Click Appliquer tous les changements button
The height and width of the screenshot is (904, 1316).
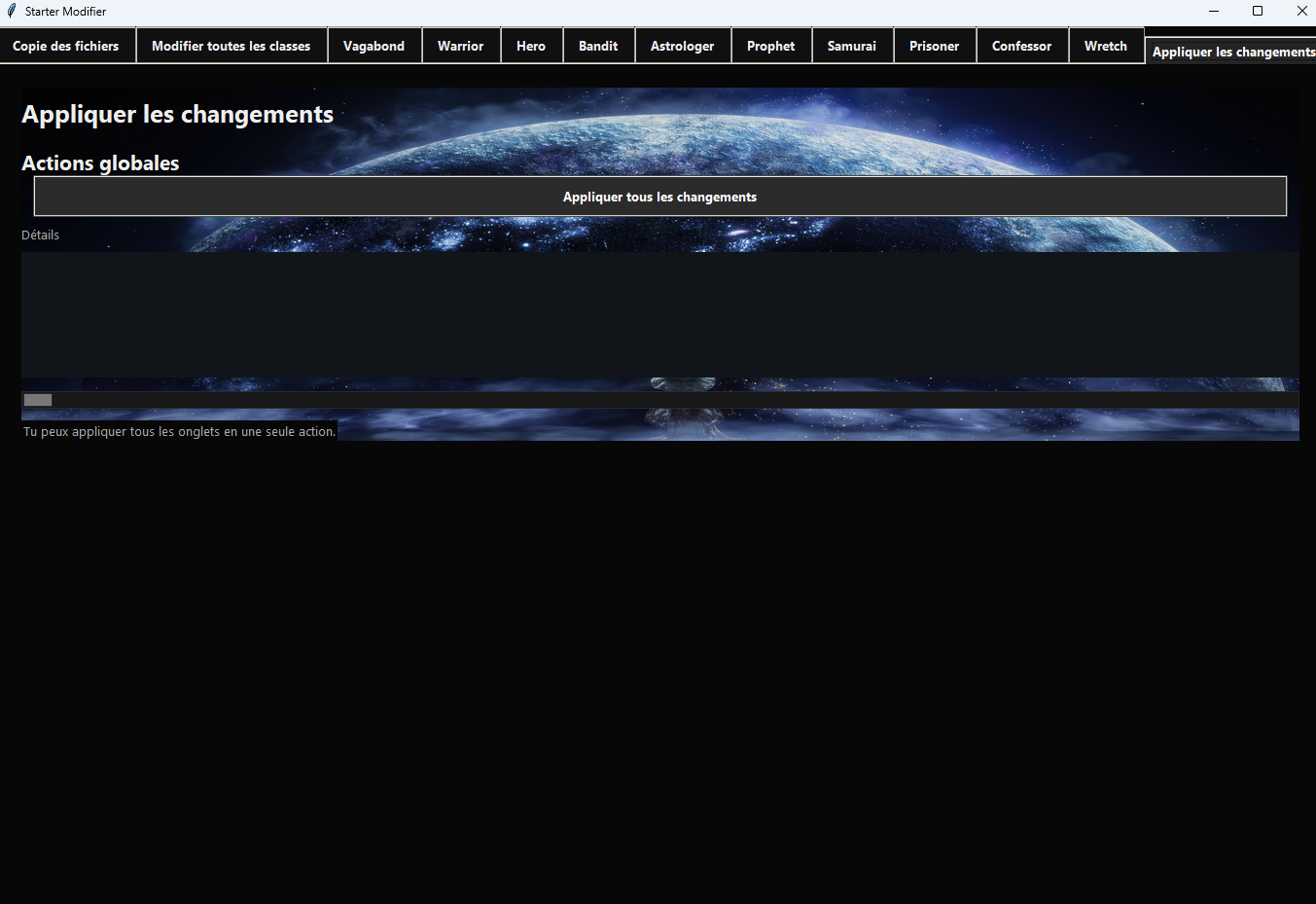pyautogui.click(x=660, y=197)
